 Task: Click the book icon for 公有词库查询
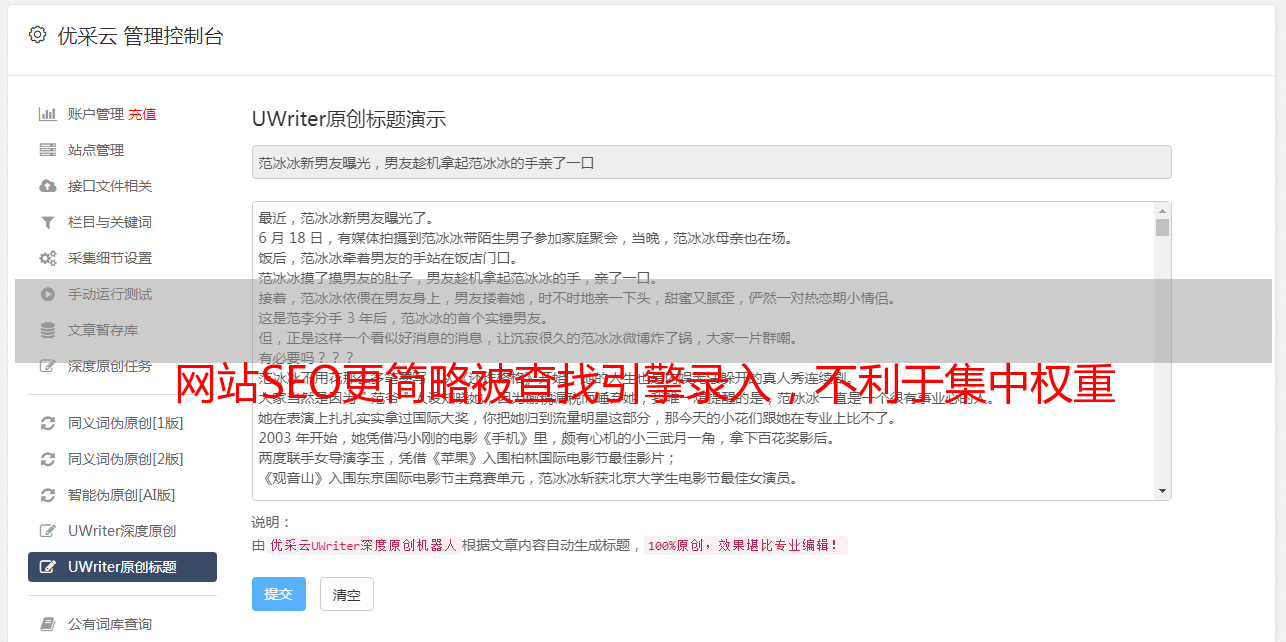[47, 624]
